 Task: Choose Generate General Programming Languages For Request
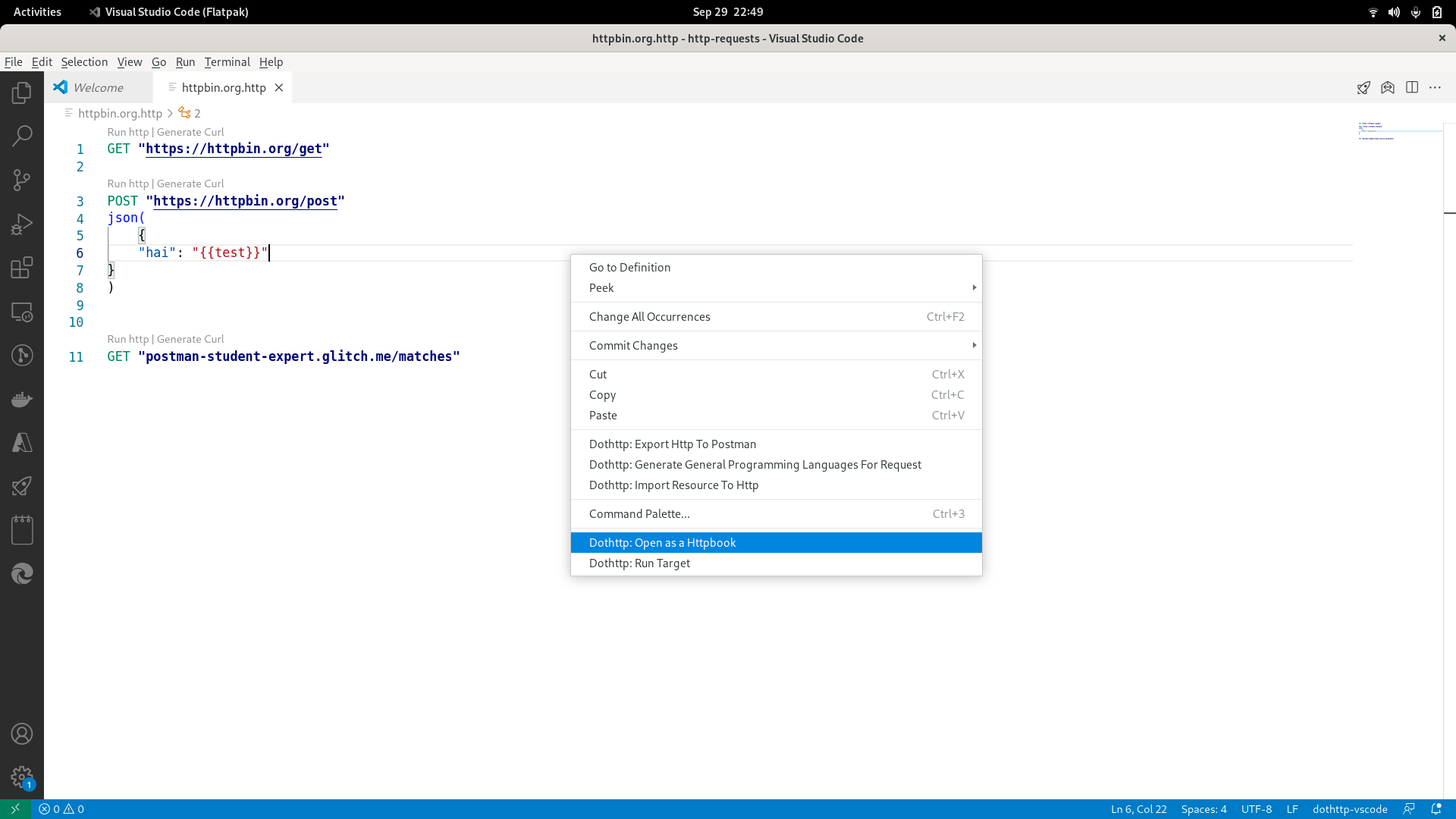pyautogui.click(x=776, y=465)
